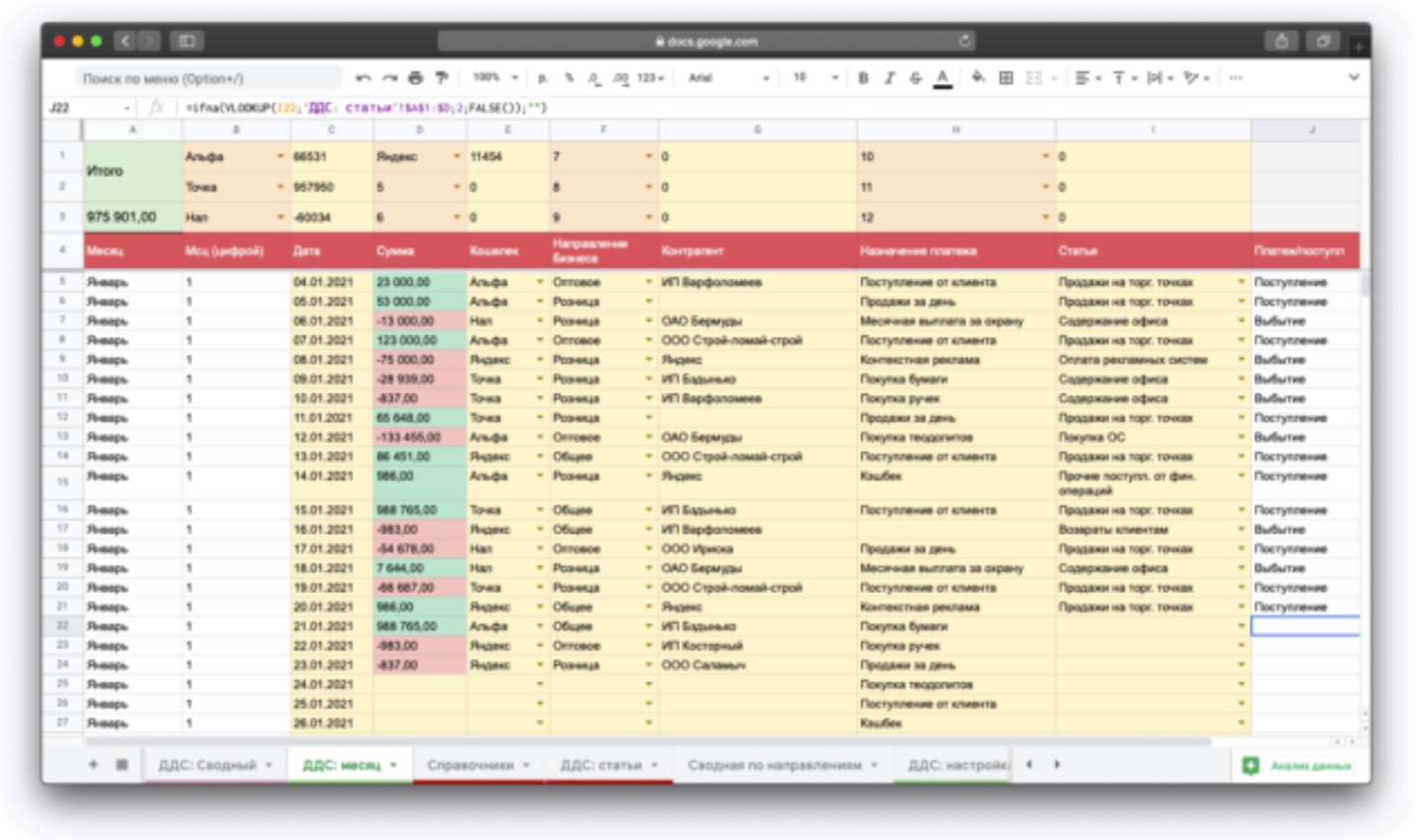Image resolution: width=1415 pixels, height=840 pixels.
Task: Select the paint format roller
Action: pyautogui.click(x=442, y=77)
